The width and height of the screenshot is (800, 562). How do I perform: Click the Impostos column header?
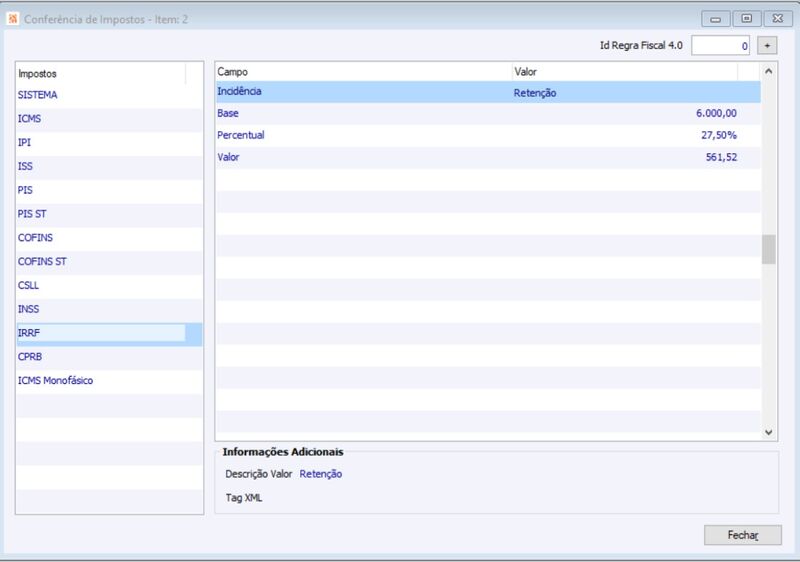(x=101, y=73)
